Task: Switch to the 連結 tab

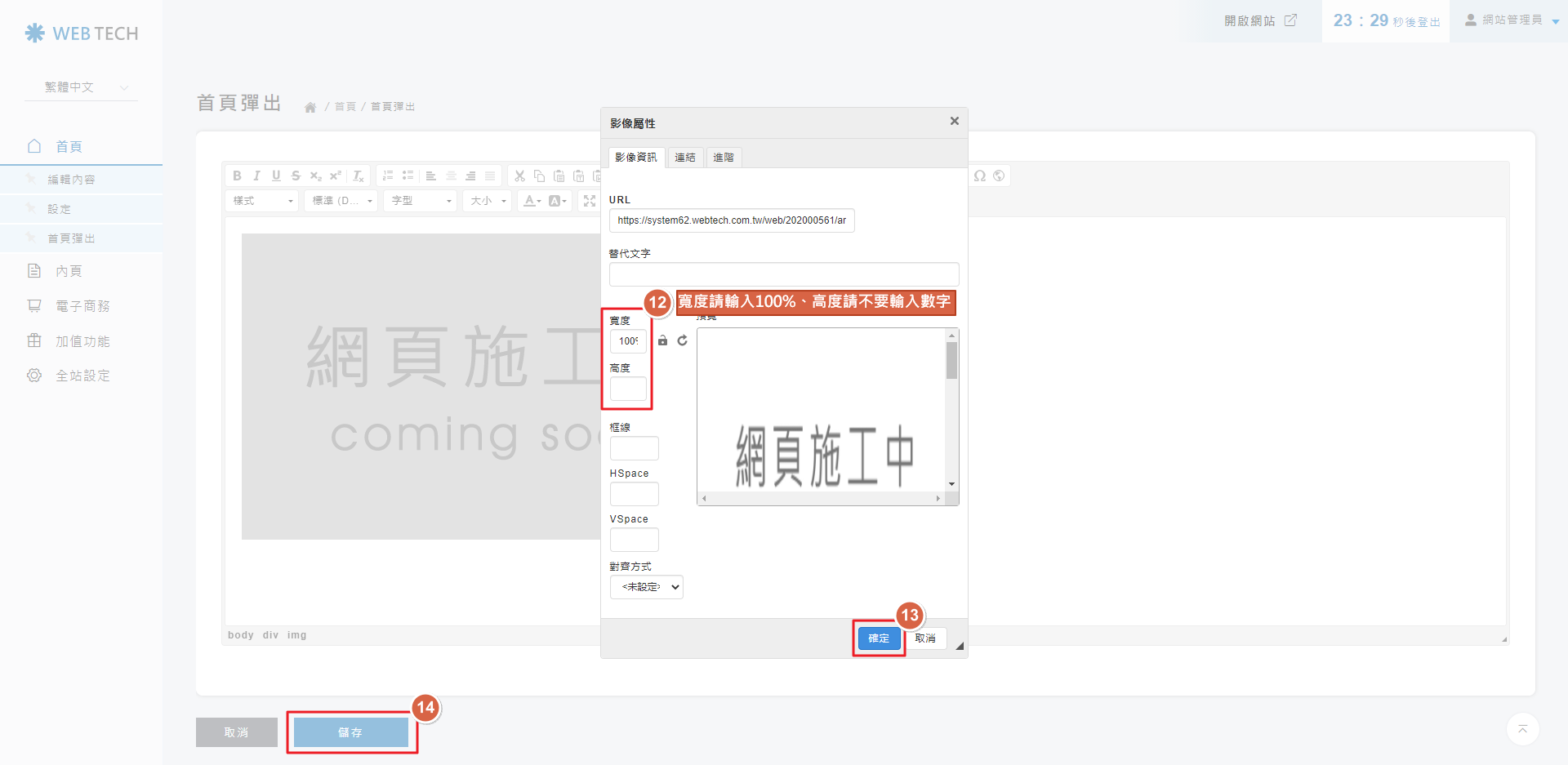Action: tap(684, 158)
